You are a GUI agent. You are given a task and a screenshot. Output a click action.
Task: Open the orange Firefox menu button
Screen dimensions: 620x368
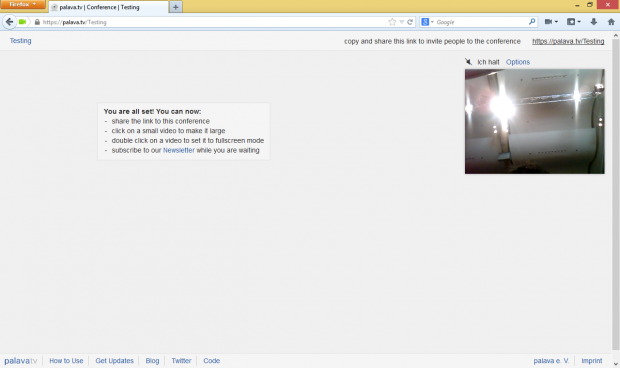click(x=23, y=4)
